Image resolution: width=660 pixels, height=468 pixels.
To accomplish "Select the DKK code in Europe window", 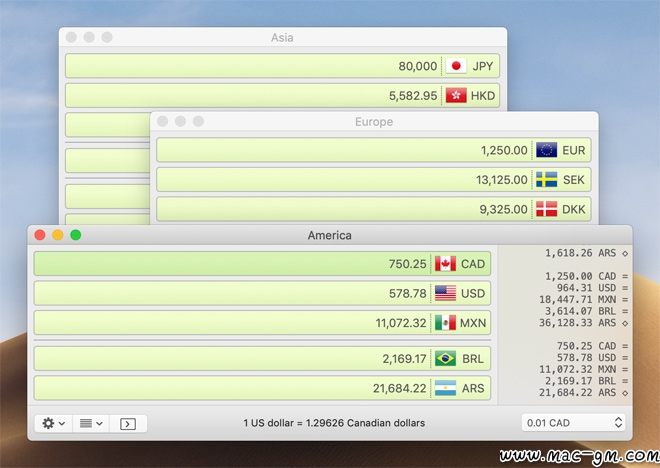I will click(574, 209).
